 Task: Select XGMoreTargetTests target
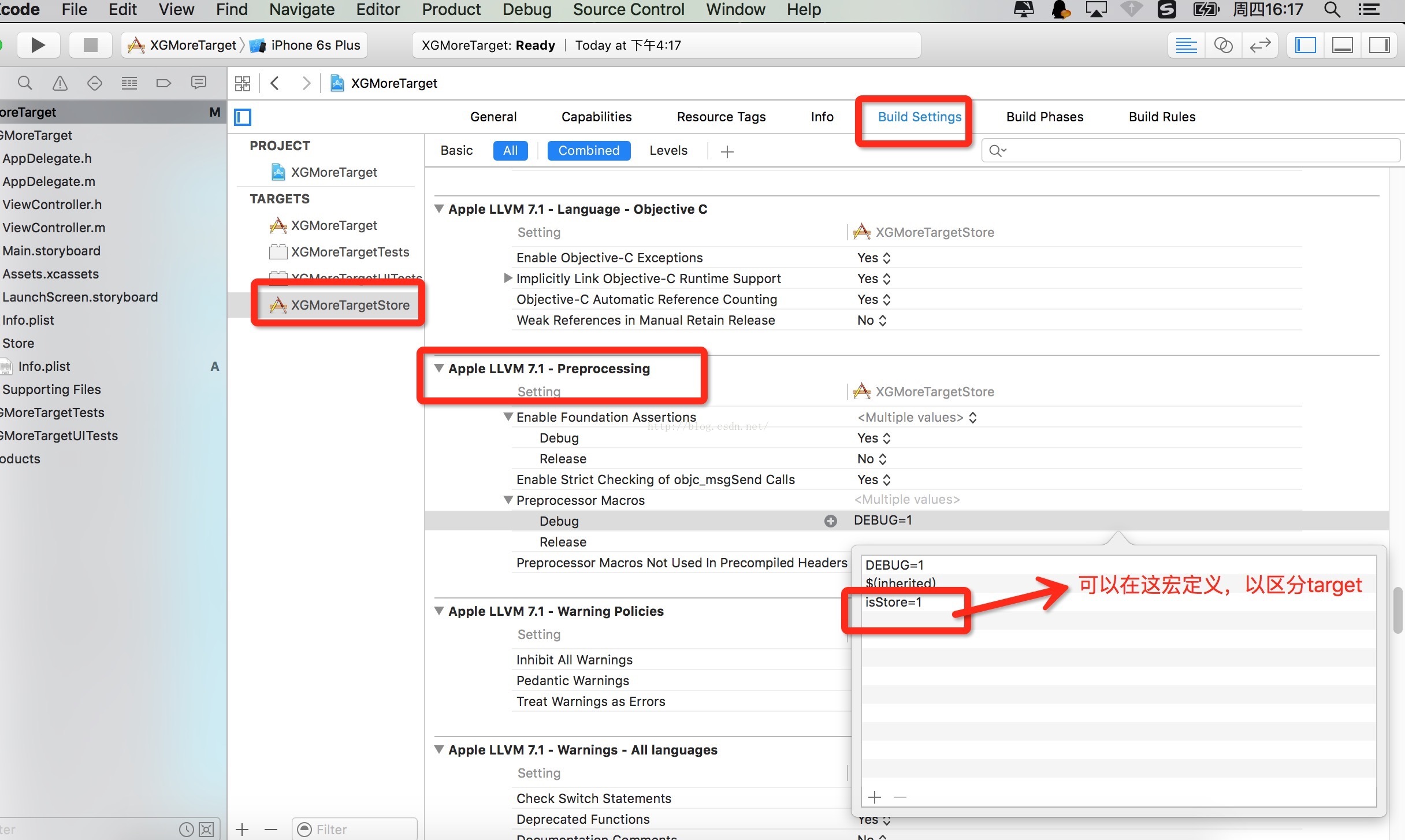(340, 252)
